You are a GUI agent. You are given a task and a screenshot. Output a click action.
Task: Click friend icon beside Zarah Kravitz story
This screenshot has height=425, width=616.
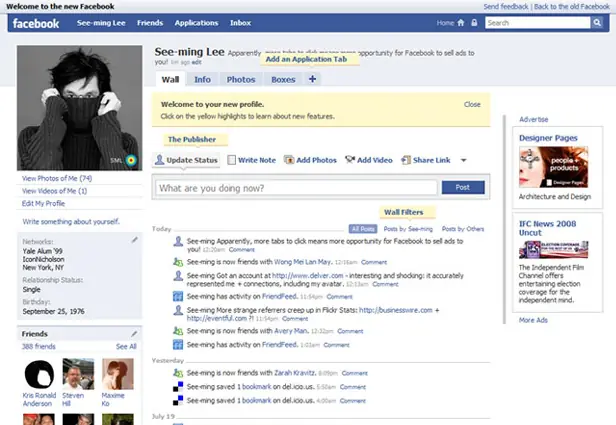(x=178, y=373)
